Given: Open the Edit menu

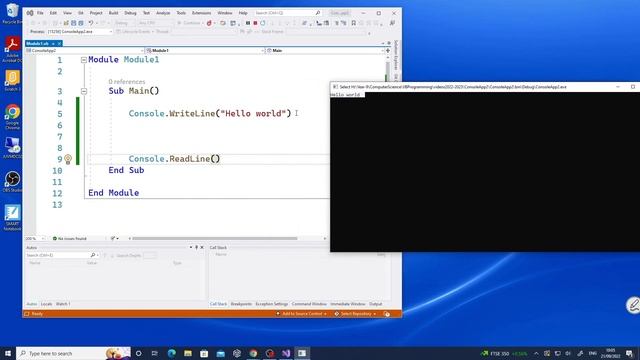Looking at the screenshot, I should pyautogui.click(x=53, y=13).
